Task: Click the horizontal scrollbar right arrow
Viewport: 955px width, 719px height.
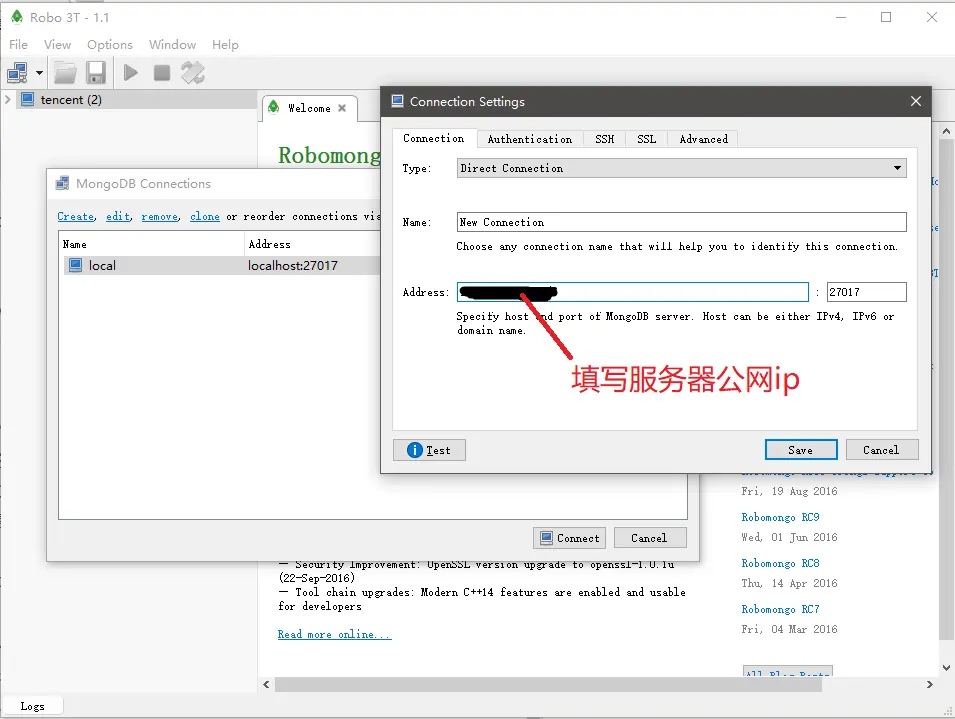Action: tap(929, 684)
